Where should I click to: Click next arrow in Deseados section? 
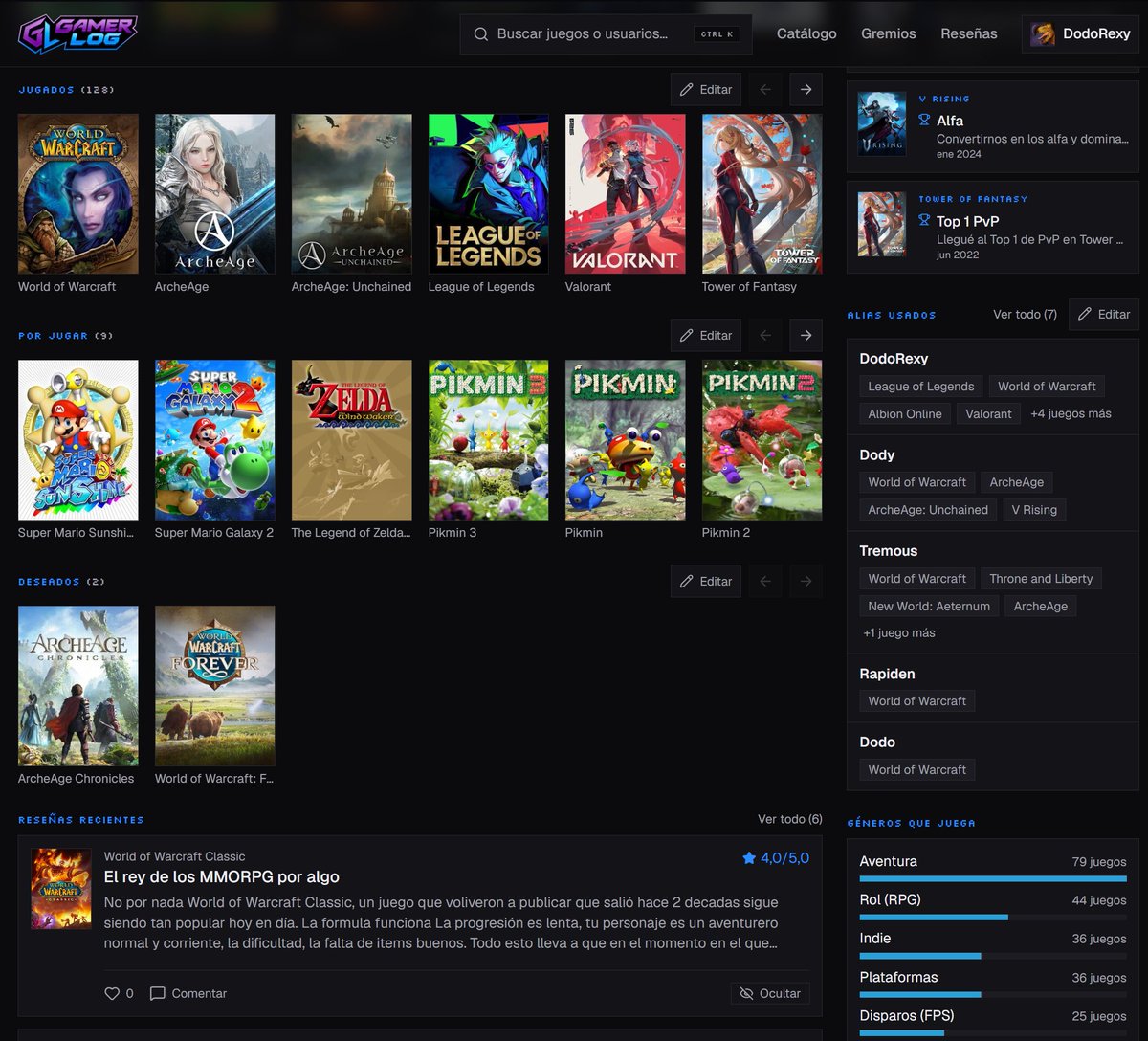pos(806,581)
